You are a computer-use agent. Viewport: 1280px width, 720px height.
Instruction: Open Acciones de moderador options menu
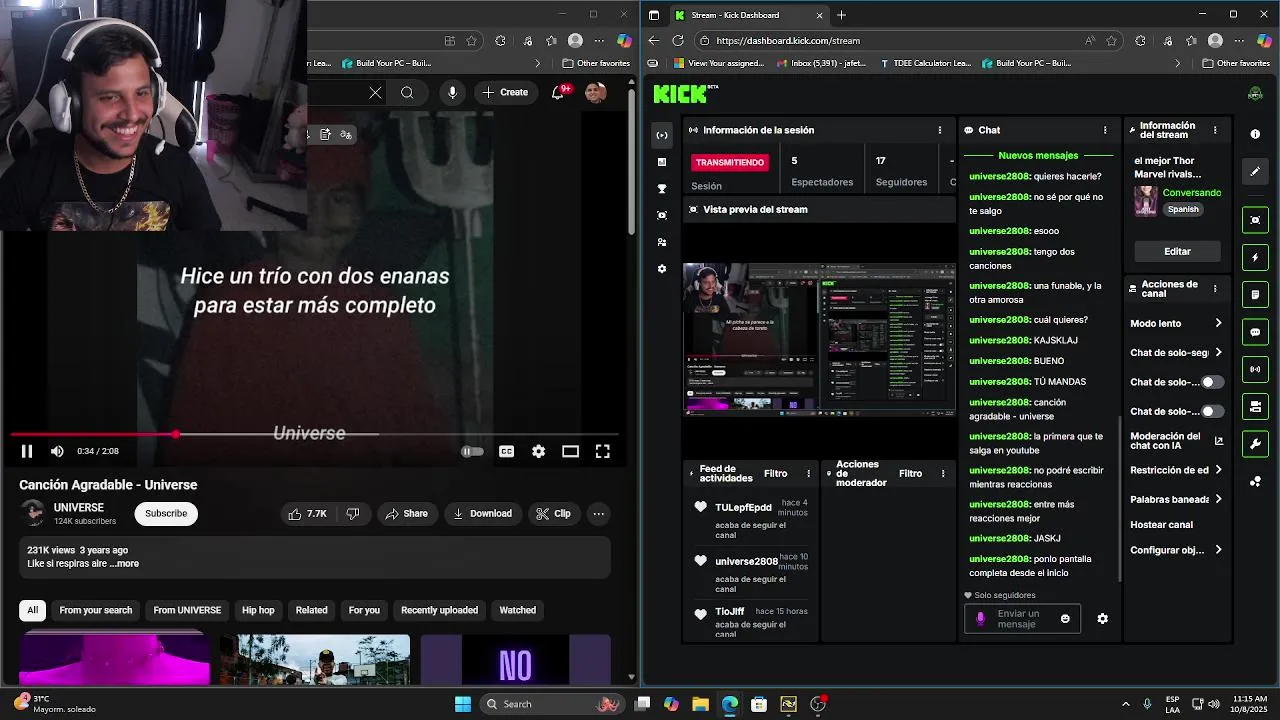pos(942,473)
